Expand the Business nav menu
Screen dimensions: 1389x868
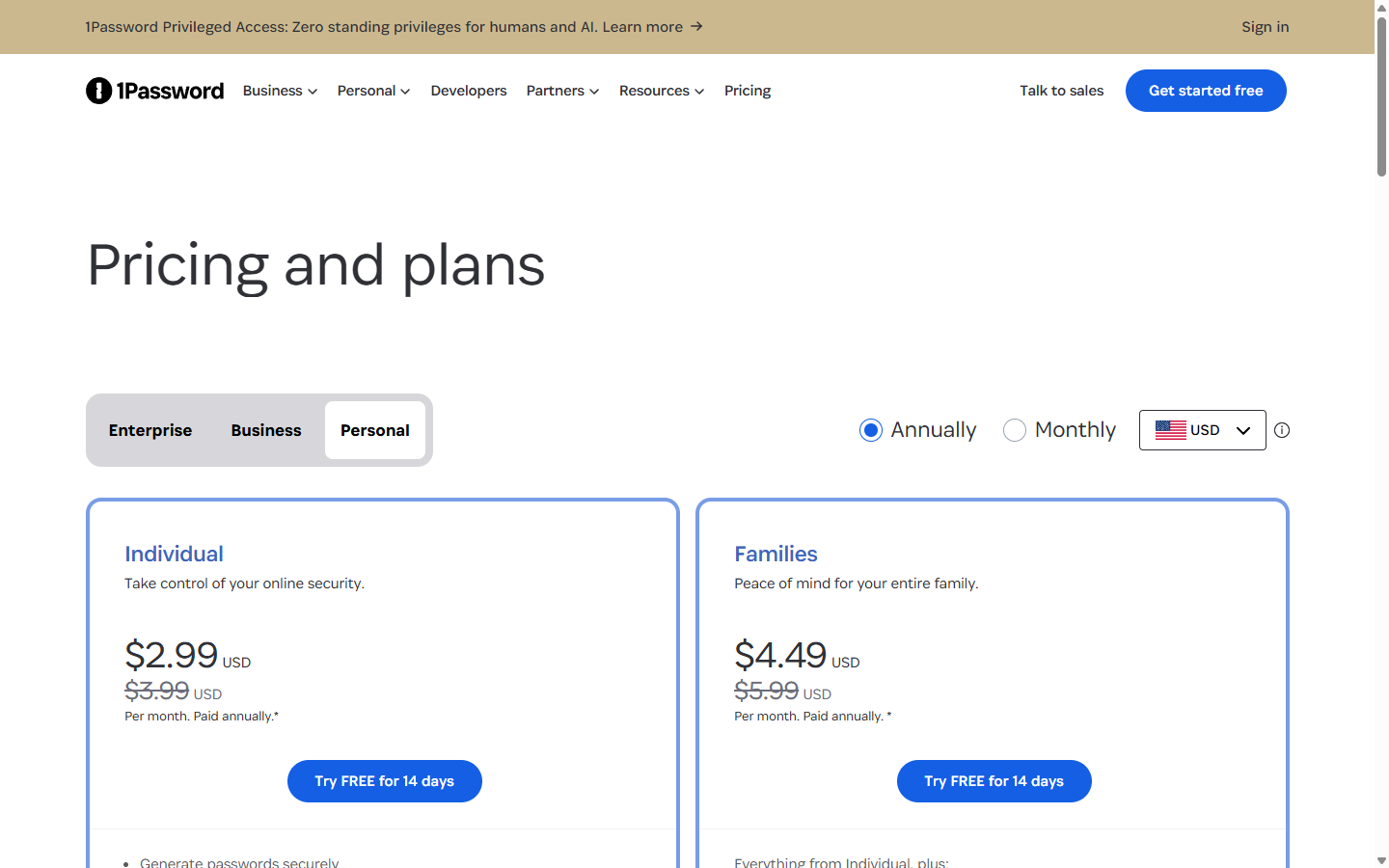(x=280, y=91)
